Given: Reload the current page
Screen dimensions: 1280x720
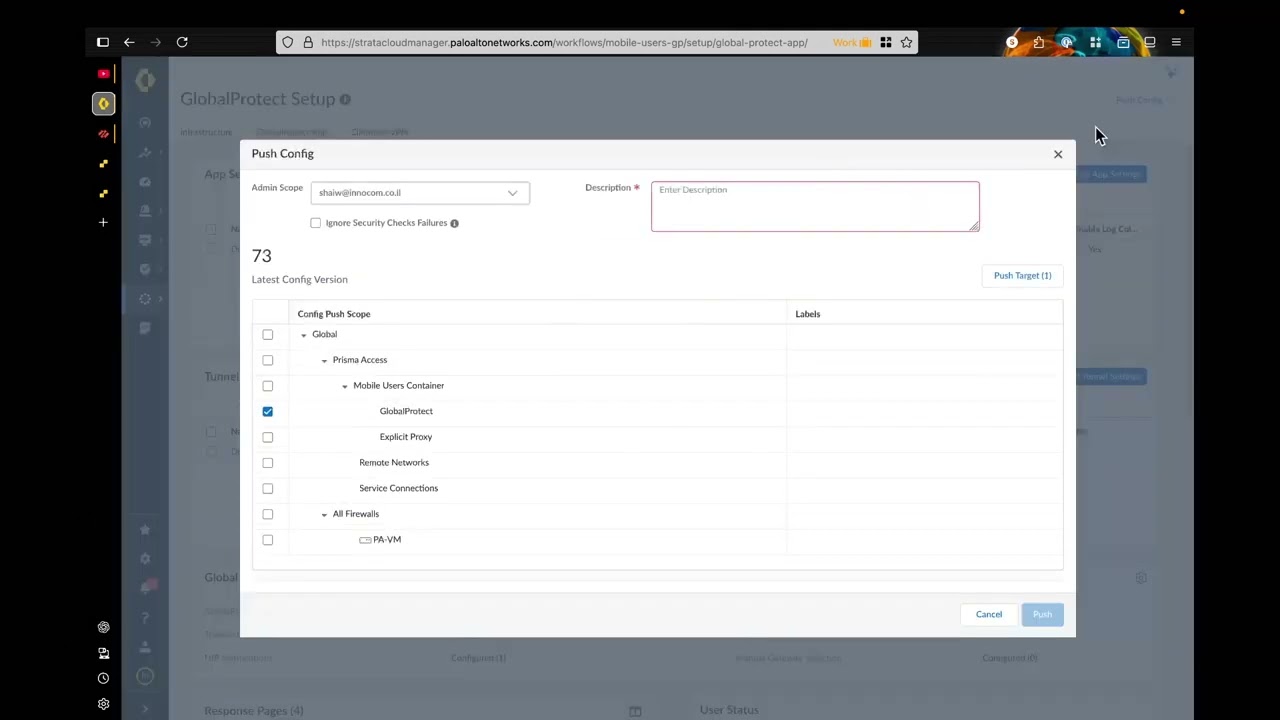Looking at the screenshot, I should [x=182, y=42].
